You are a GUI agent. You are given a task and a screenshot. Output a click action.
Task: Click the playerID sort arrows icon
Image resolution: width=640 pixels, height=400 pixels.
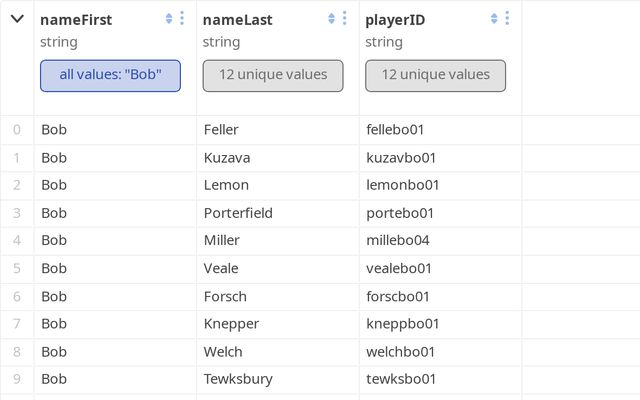click(x=494, y=19)
